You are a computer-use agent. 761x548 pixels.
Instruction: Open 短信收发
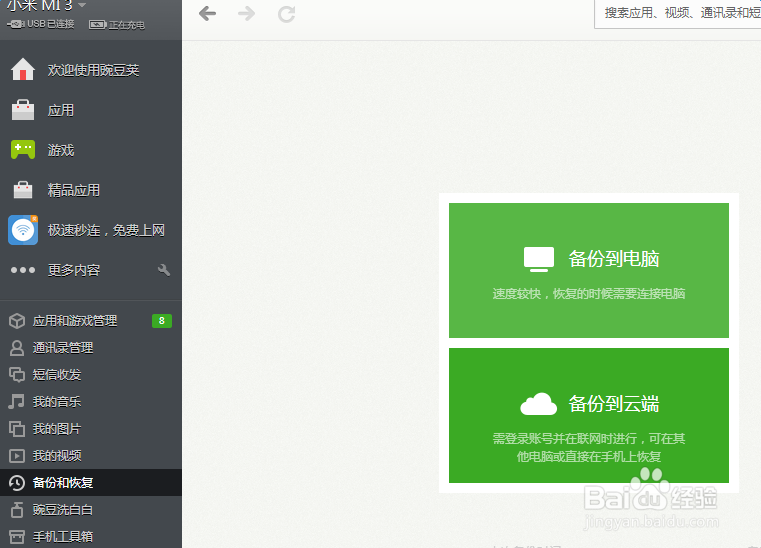(x=57, y=375)
